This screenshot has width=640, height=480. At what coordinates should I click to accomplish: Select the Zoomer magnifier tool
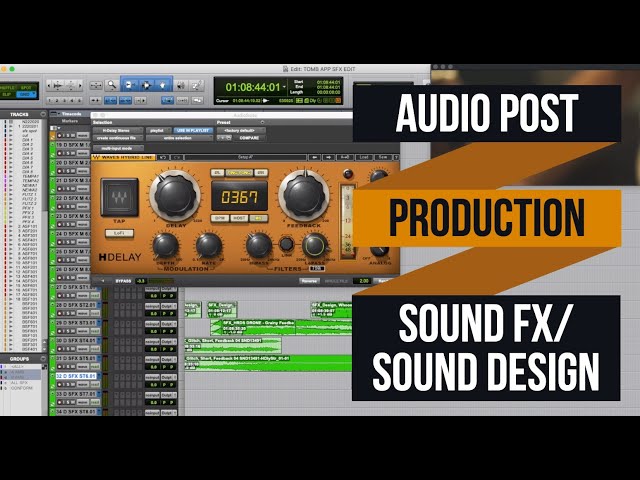click(111, 85)
